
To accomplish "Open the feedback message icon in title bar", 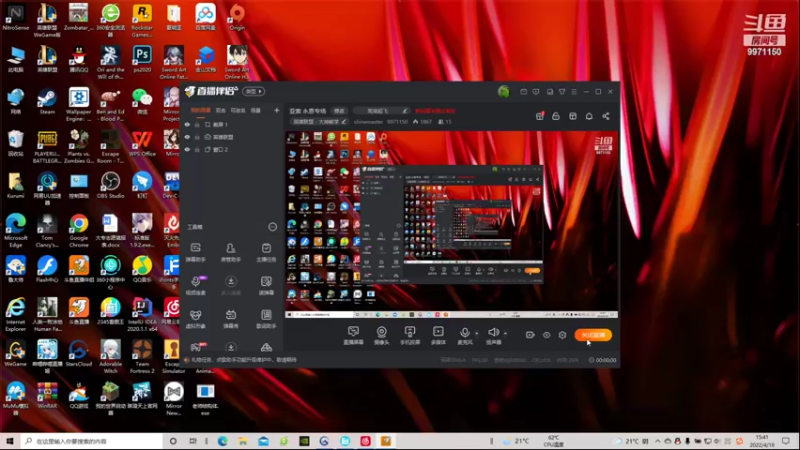I will [536, 92].
